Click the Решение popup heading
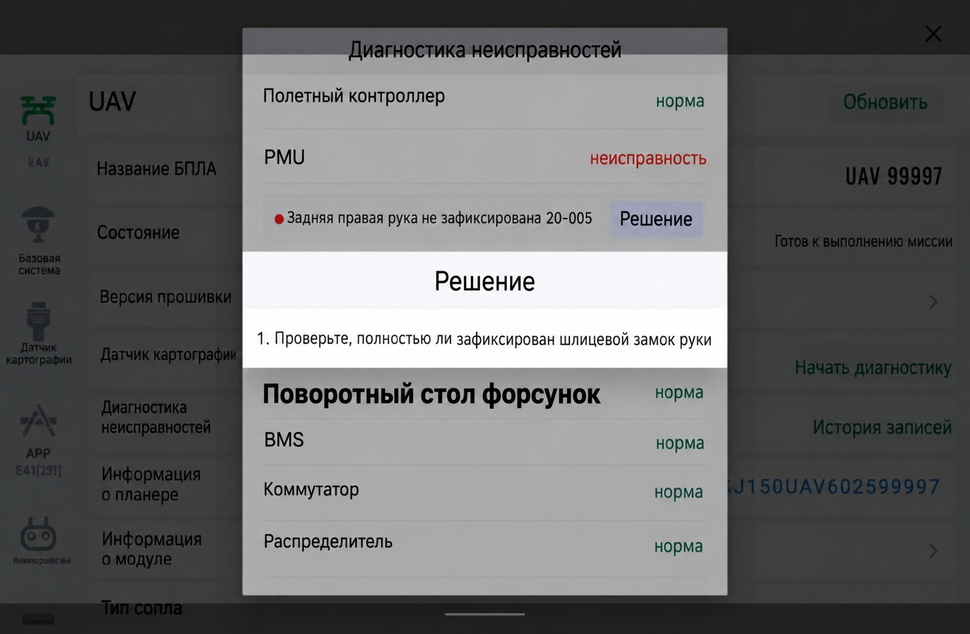The height and width of the screenshot is (634, 970). click(x=484, y=281)
